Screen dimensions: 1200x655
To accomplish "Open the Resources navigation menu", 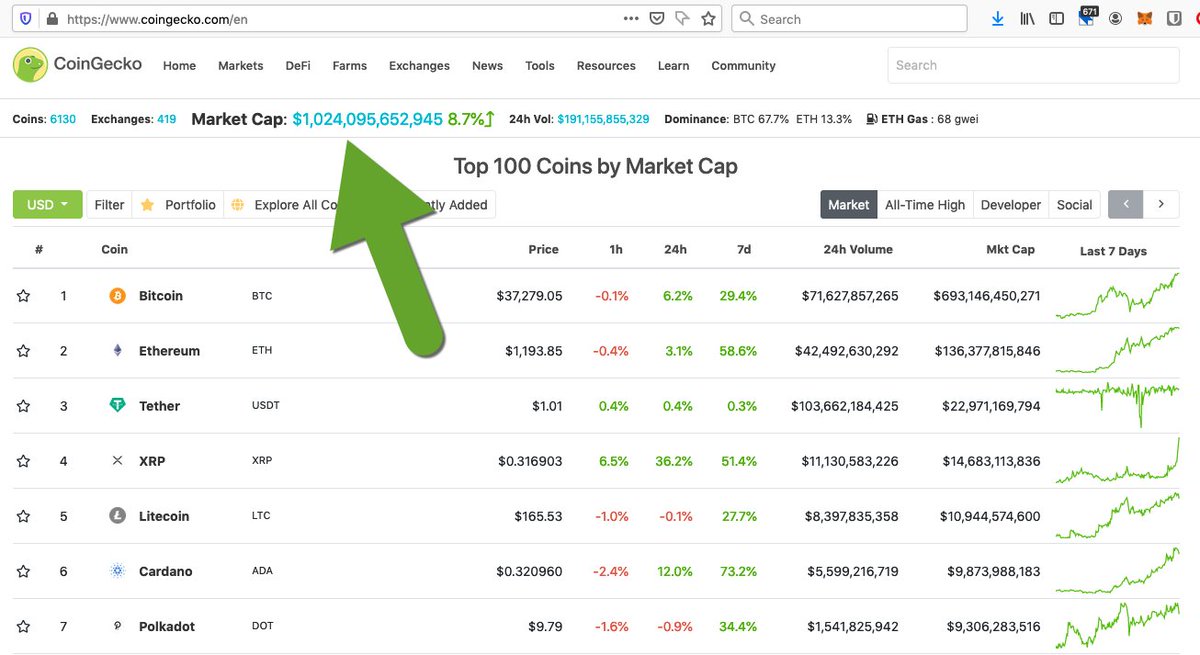I will pos(606,66).
